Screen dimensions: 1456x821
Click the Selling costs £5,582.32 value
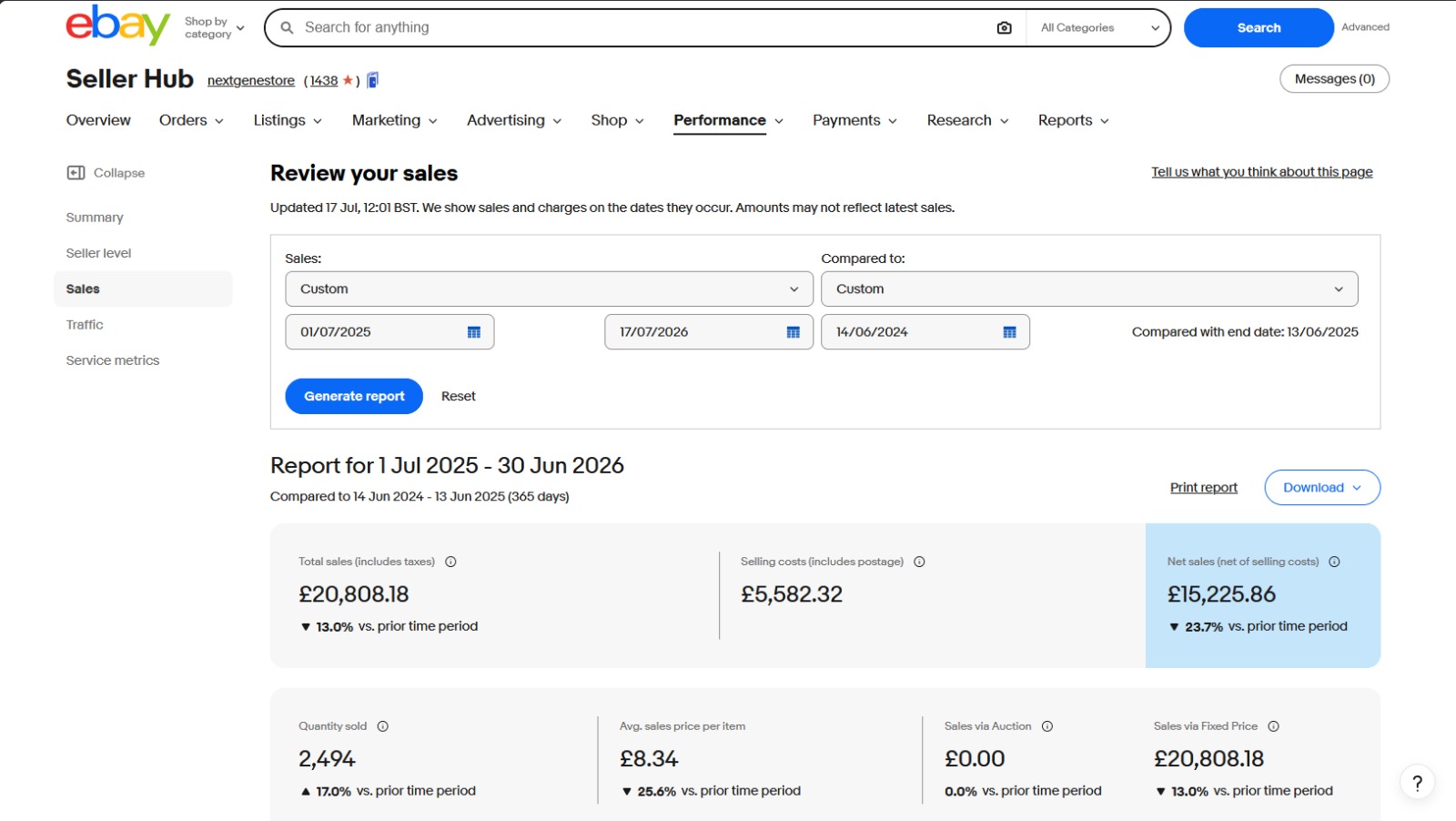coord(792,594)
